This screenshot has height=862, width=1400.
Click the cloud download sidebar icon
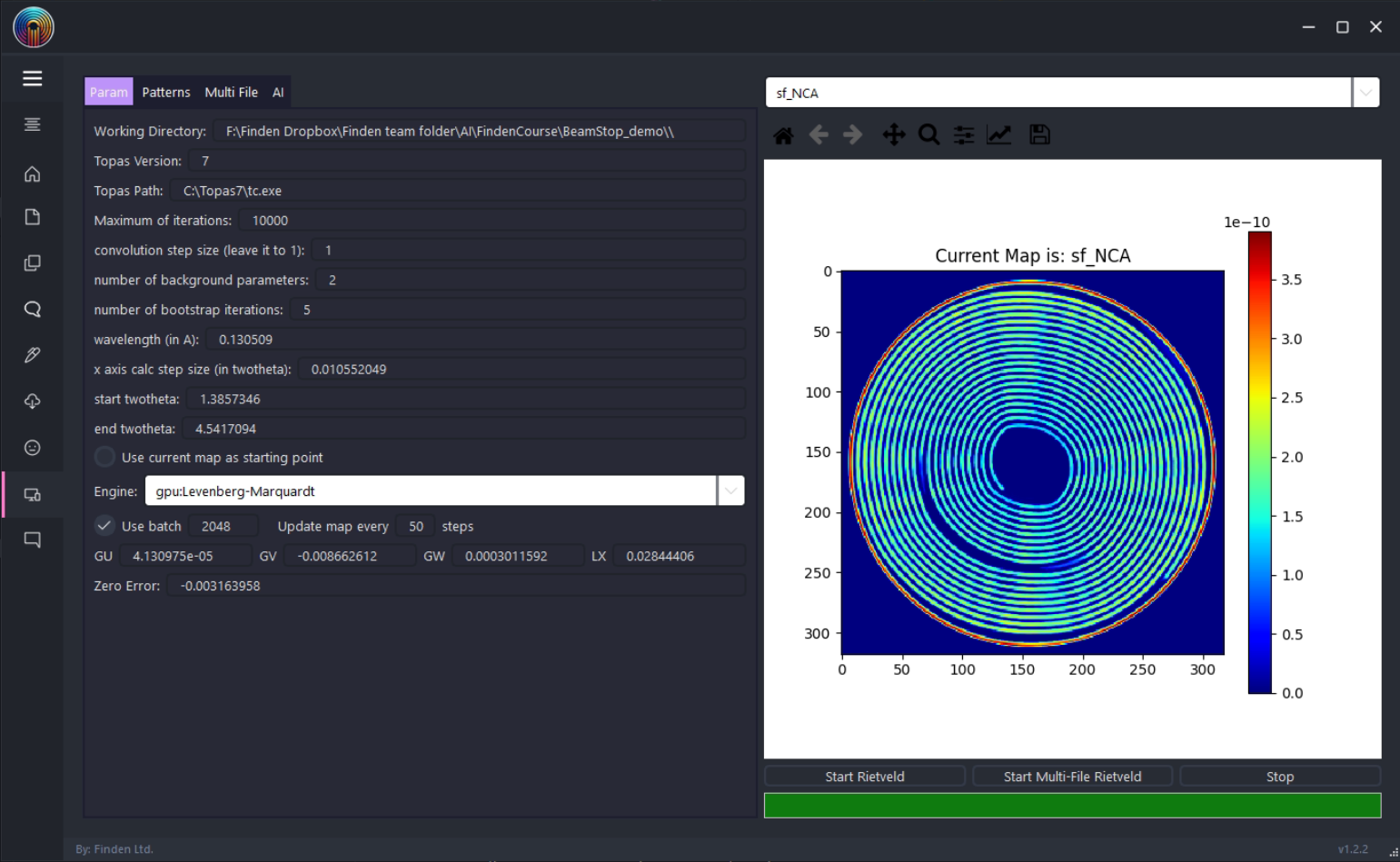(x=33, y=401)
